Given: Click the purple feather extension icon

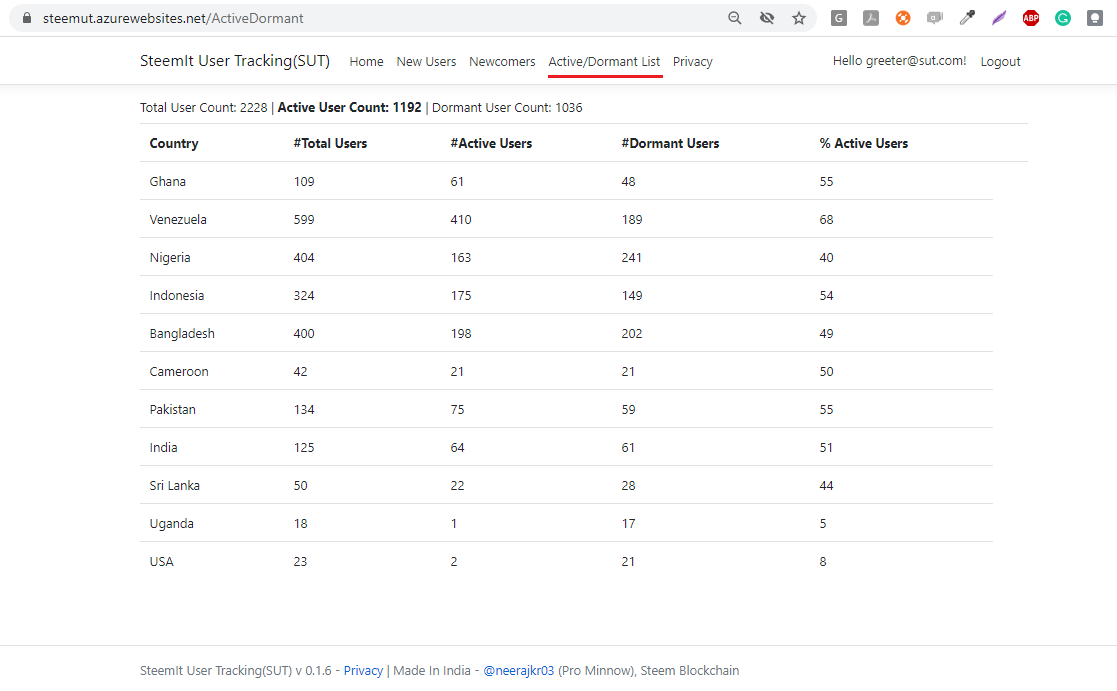Looking at the screenshot, I should coord(999,19).
